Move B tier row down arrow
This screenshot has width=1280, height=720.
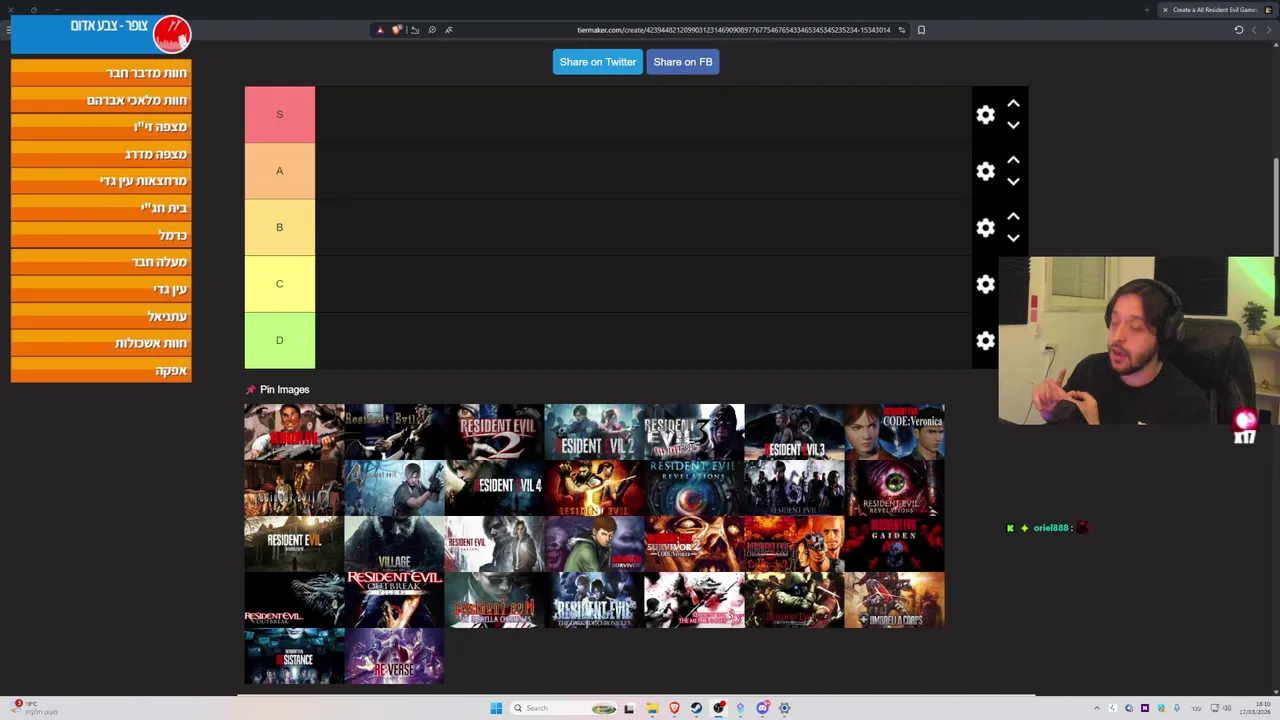[x=1013, y=238]
